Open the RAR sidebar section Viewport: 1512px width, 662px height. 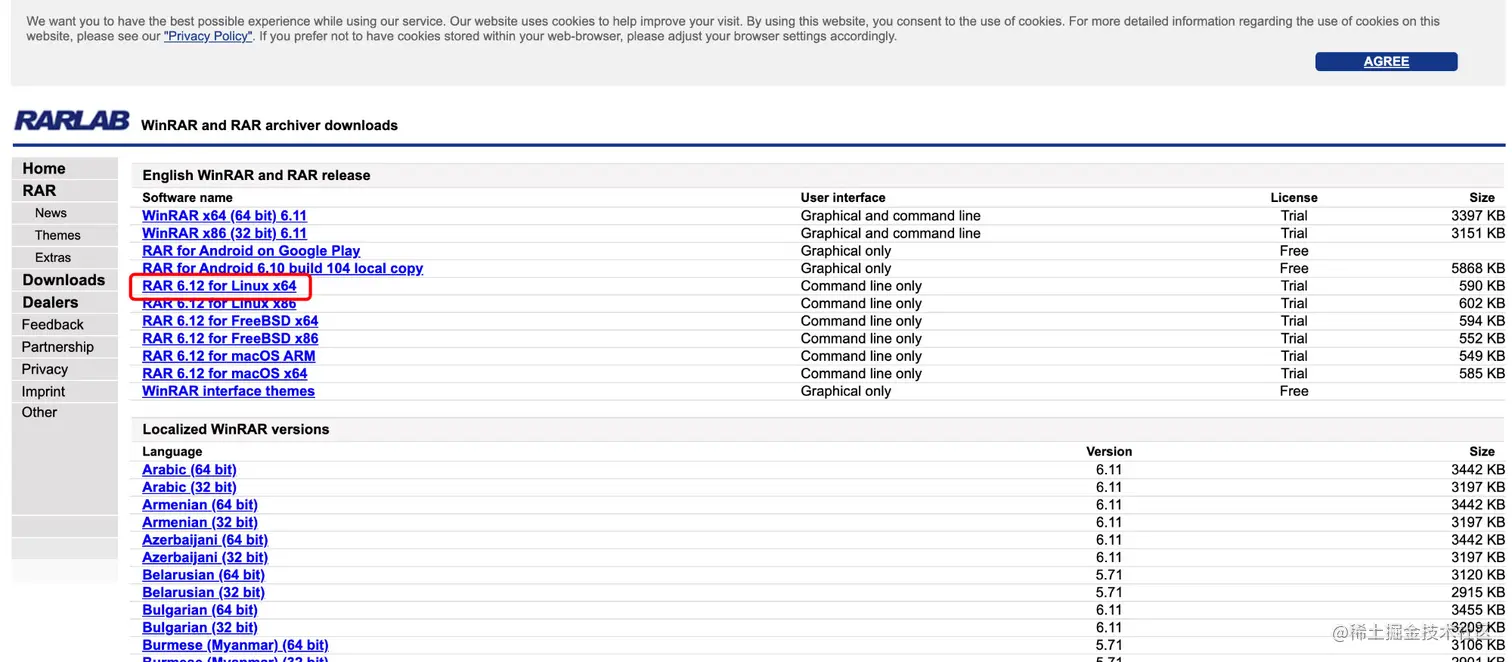pyautogui.click(x=39, y=190)
